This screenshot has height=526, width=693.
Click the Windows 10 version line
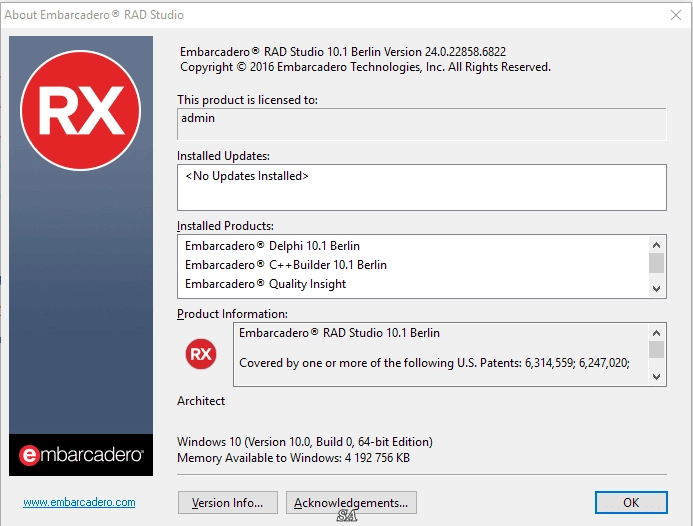tap(305, 442)
